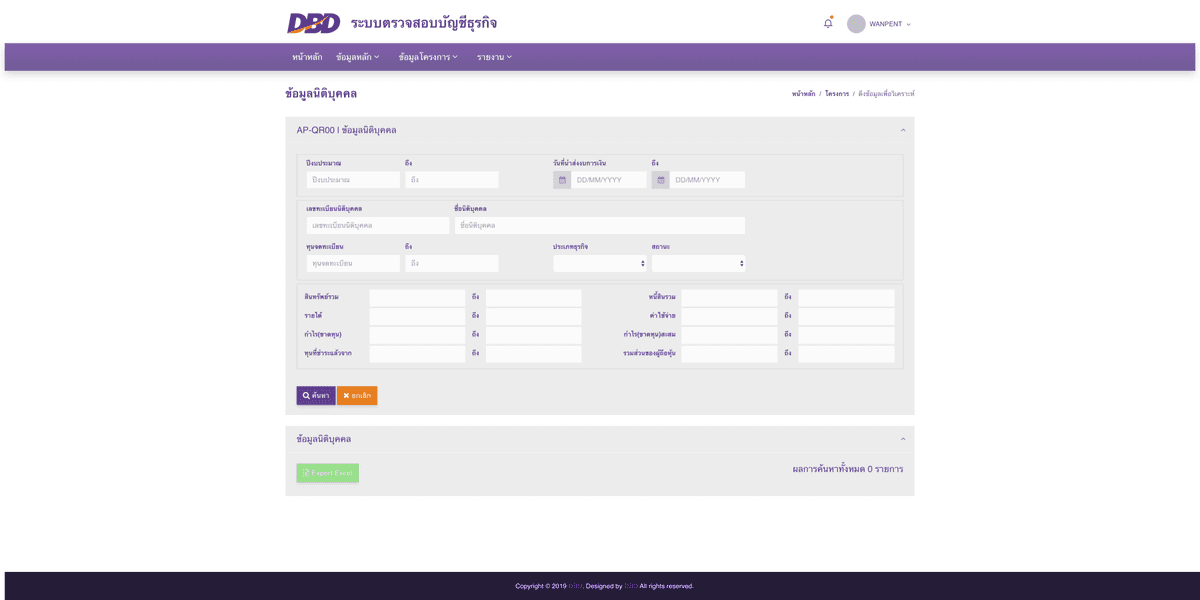Follow the หน้าหลัก breadcrumb link

click(x=803, y=94)
